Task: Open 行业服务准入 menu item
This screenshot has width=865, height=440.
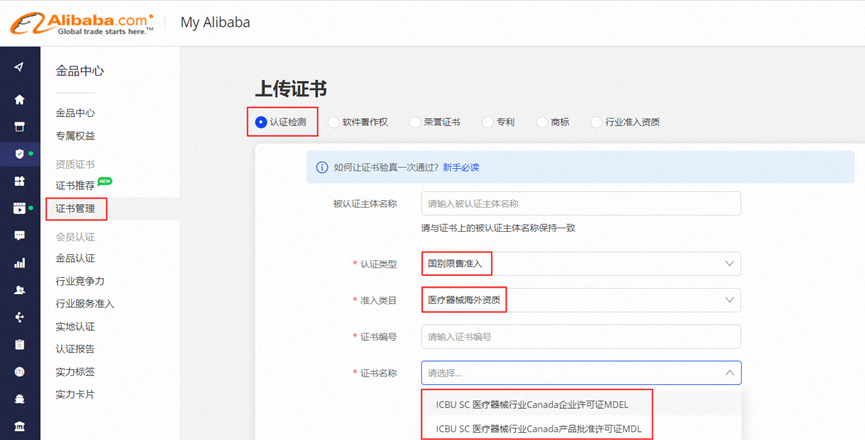Action: [x=84, y=304]
